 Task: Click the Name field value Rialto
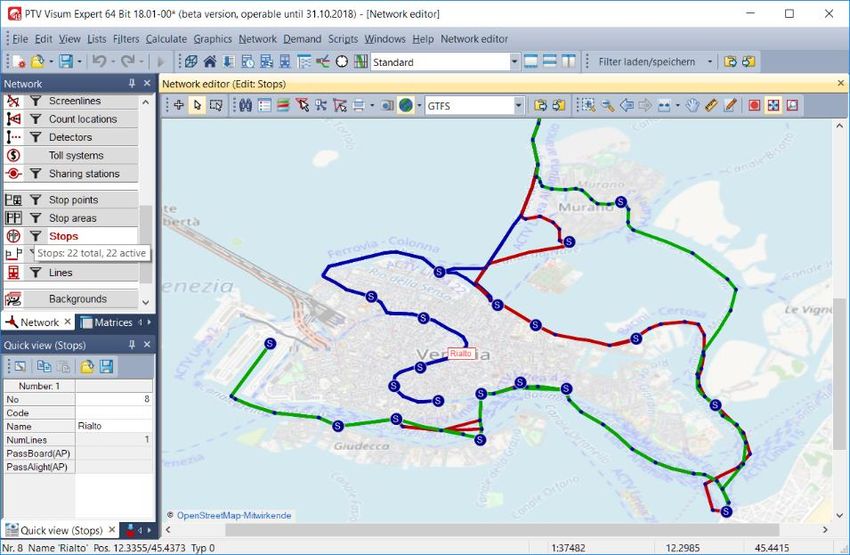114,426
